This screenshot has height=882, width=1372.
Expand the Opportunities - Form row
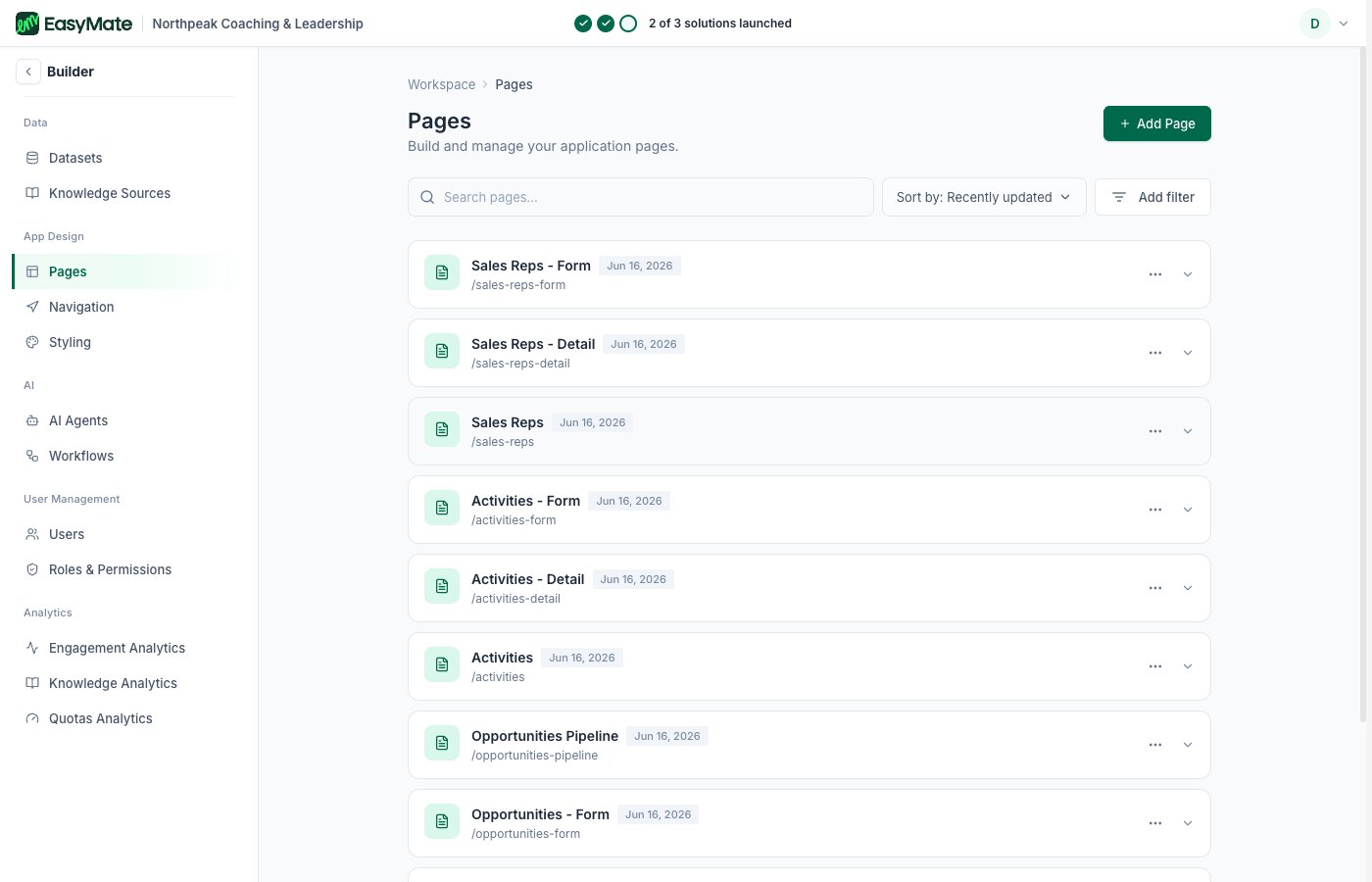pyautogui.click(x=1188, y=823)
